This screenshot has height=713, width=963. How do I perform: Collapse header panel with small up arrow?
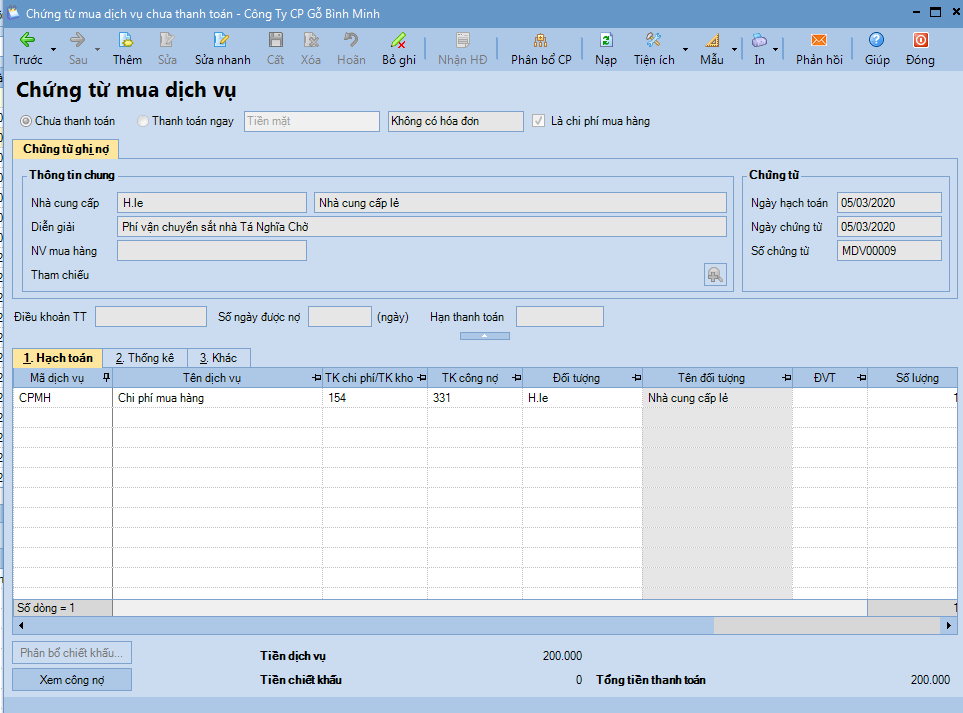coord(484,336)
